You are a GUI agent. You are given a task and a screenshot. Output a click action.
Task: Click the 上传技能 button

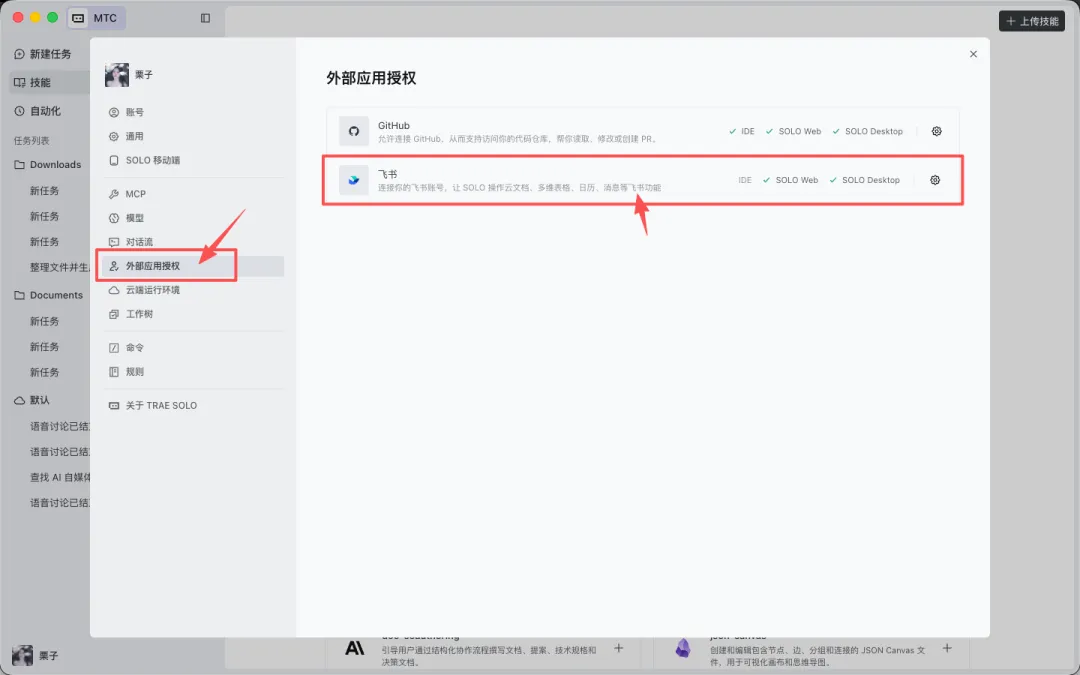tap(1032, 21)
